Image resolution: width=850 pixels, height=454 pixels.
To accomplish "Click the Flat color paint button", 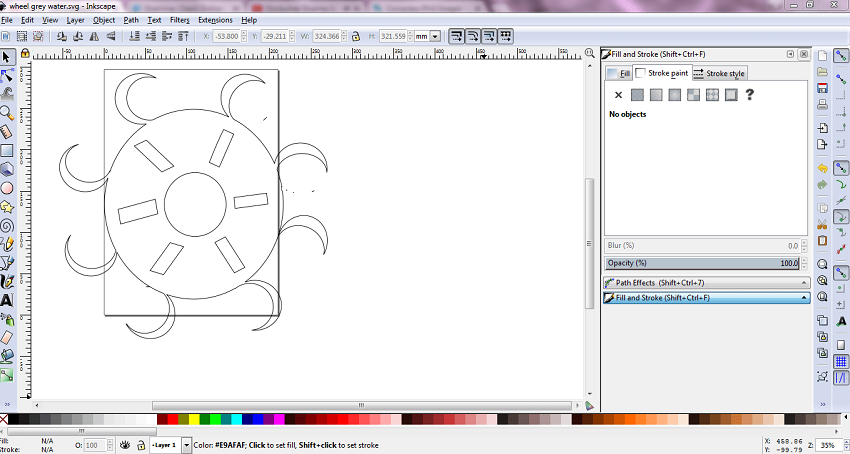I will click(638, 95).
